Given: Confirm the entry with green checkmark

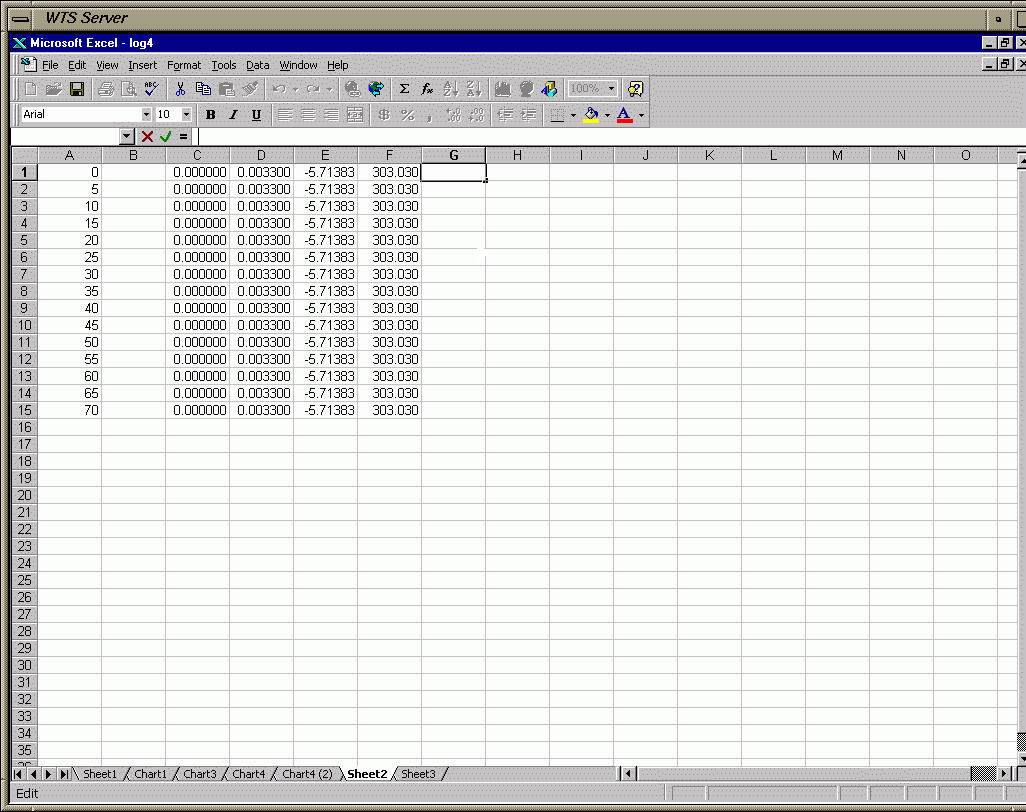Looking at the screenshot, I should click(165, 136).
